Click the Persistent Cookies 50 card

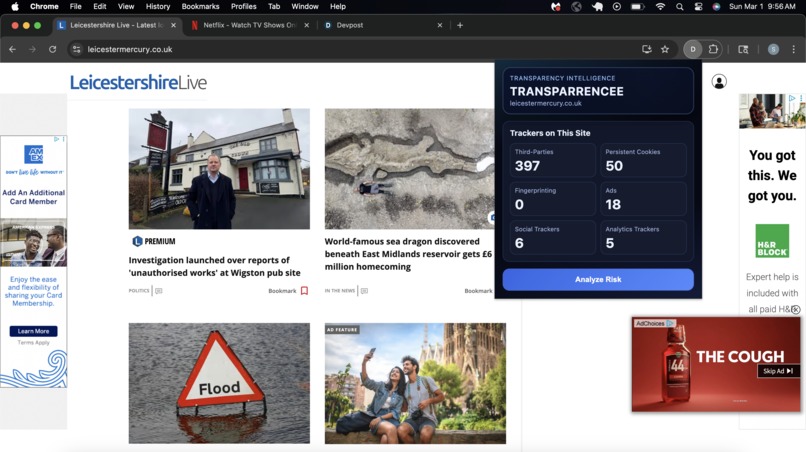point(644,160)
